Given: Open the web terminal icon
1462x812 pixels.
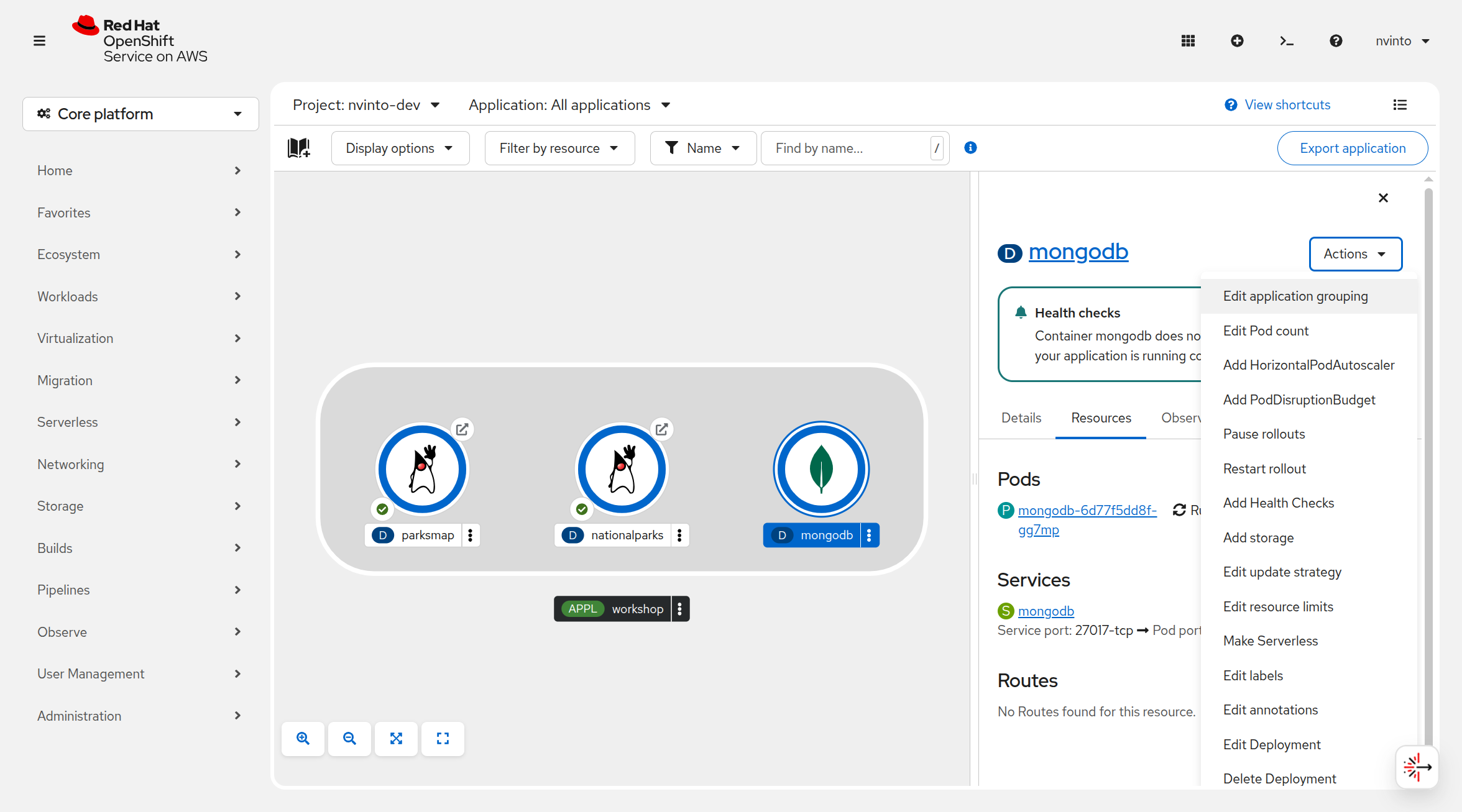Looking at the screenshot, I should coord(1287,41).
